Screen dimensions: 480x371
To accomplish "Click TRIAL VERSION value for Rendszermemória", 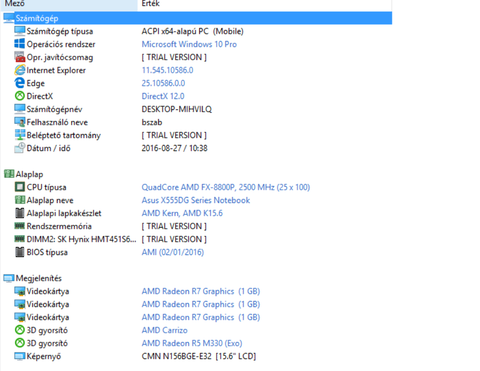I will (174, 226).
